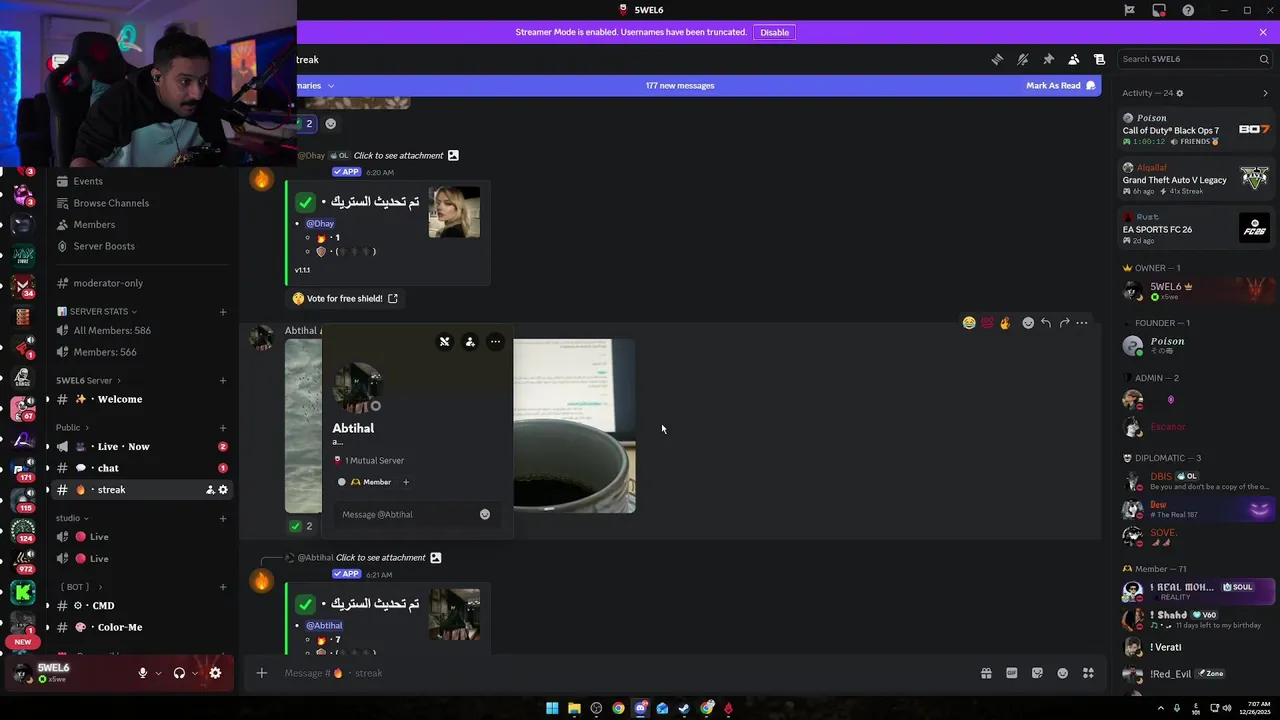Open Vote for free shield link
1280x720 pixels.
click(345, 298)
